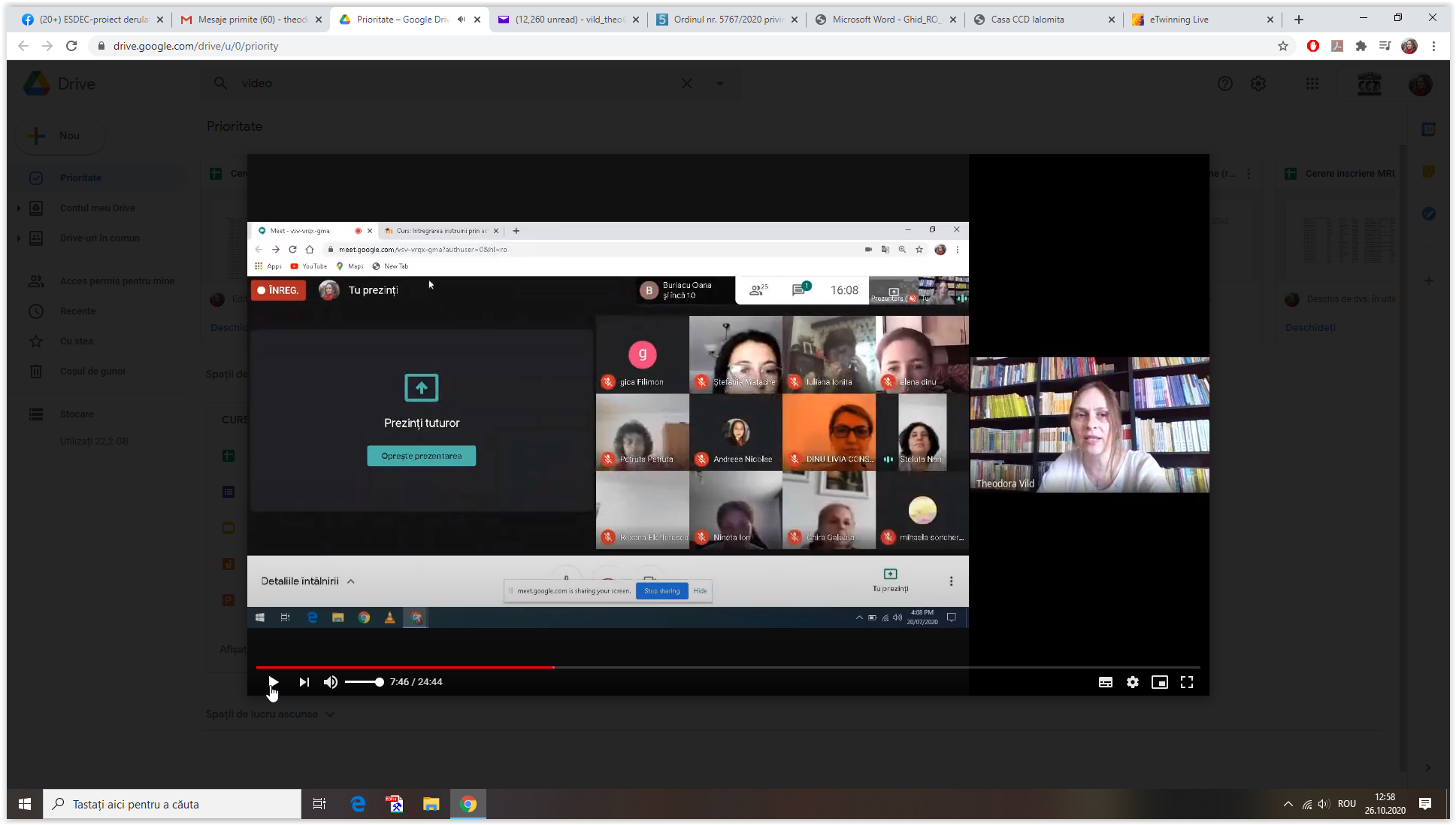Open Calendar side panel icon
Image resolution: width=1456 pixels, height=825 pixels.
pos(1429,129)
